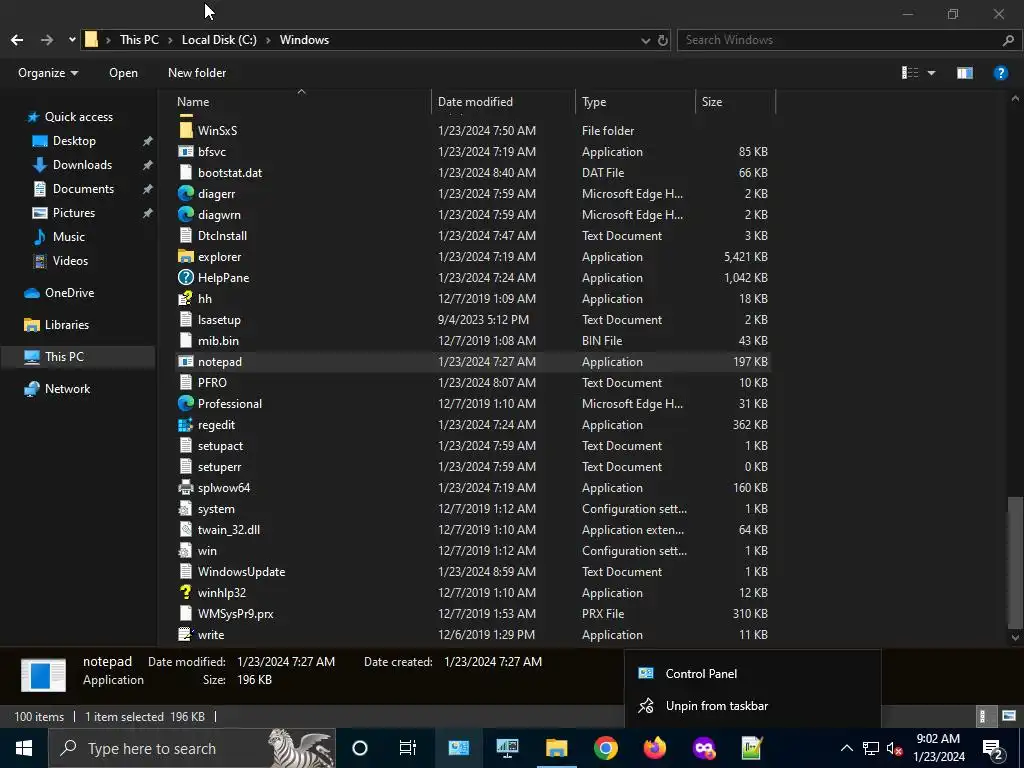Open Google Chrome from the taskbar
1024x768 pixels.
tap(605, 748)
